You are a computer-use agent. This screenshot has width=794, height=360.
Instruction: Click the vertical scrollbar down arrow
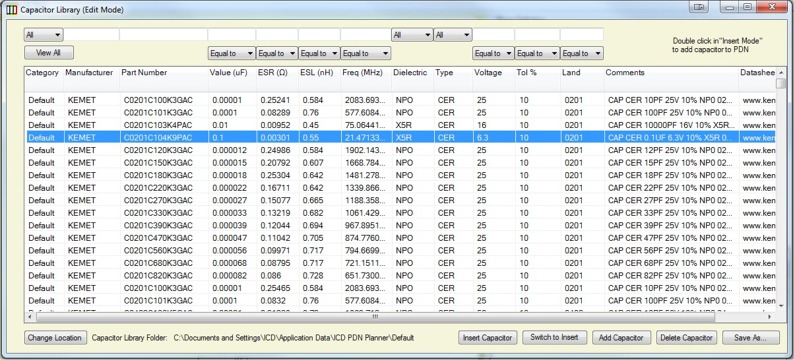pos(782,305)
